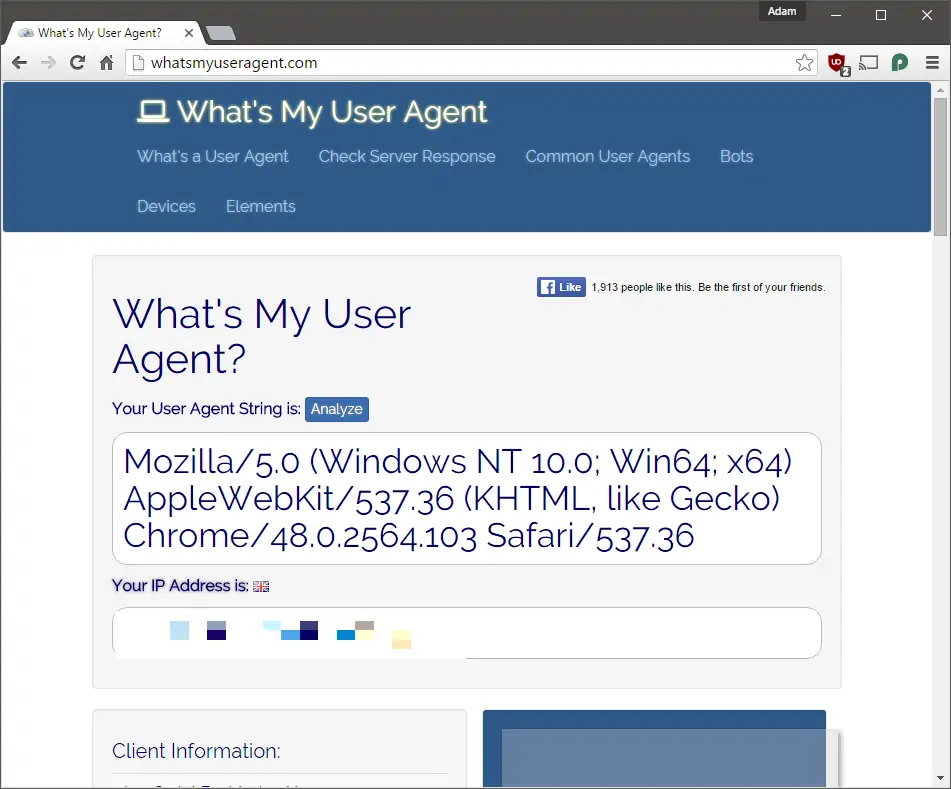The height and width of the screenshot is (789, 951).
Task: Minimize the browser window
Action: [836, 15]
